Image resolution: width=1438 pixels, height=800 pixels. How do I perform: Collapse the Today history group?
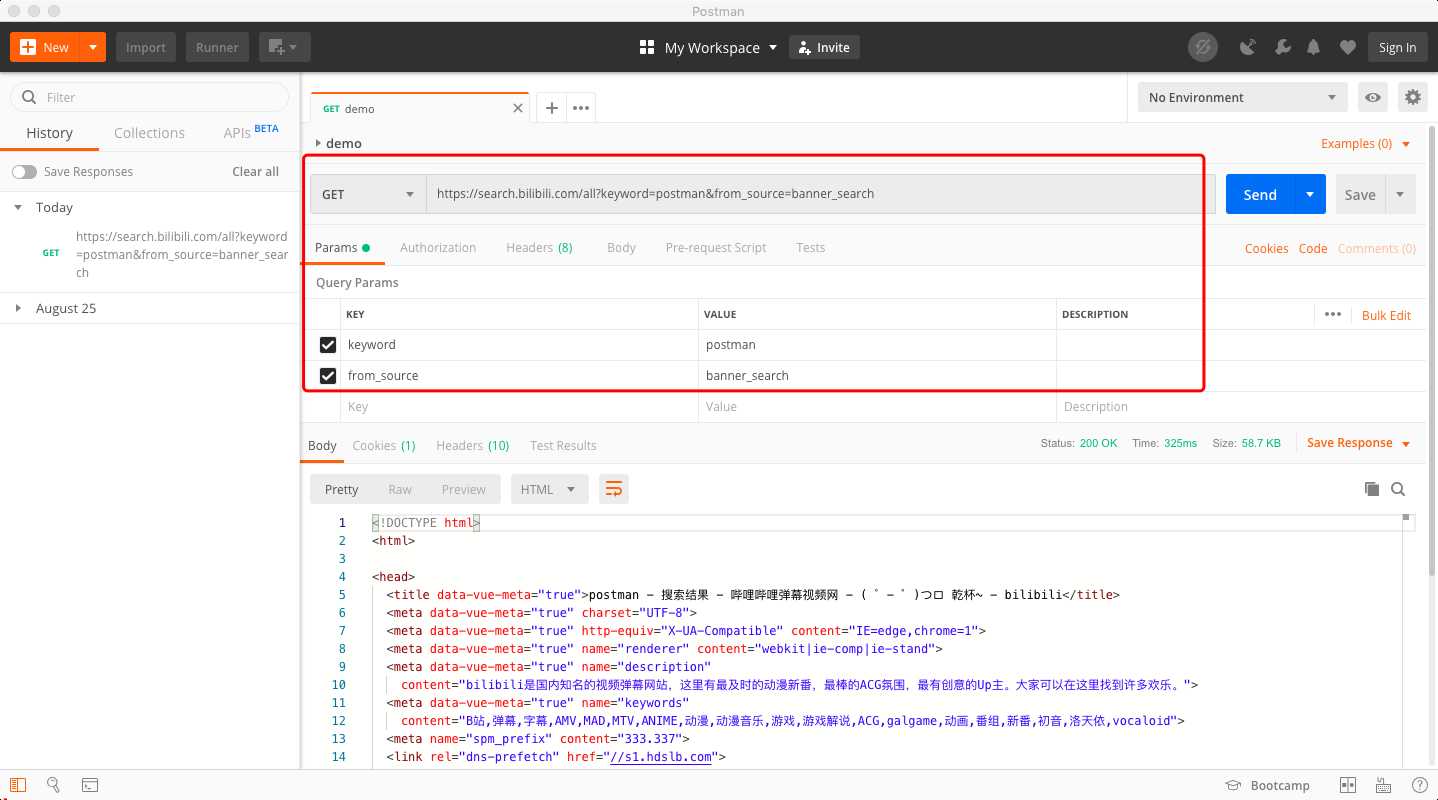click(18, 207)
